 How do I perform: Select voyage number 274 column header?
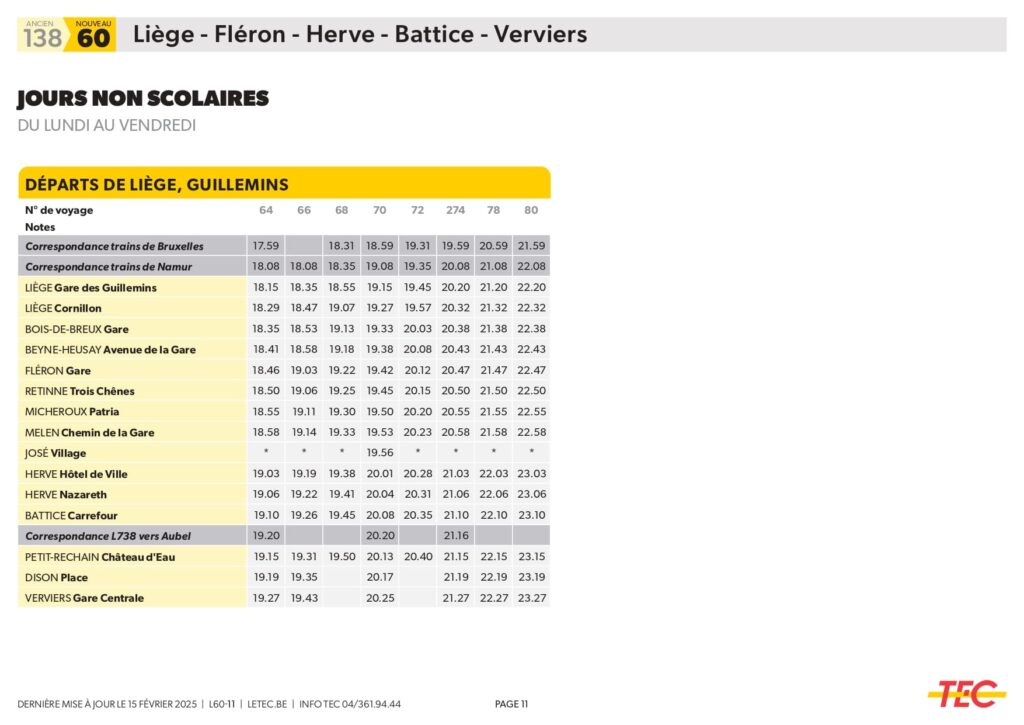coord(455,210)
